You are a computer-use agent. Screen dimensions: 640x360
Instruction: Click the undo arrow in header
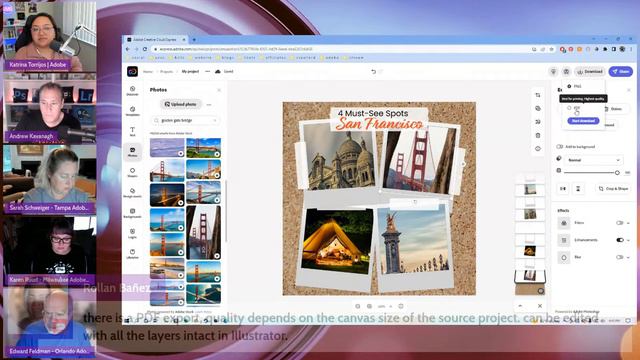(373, 71)
